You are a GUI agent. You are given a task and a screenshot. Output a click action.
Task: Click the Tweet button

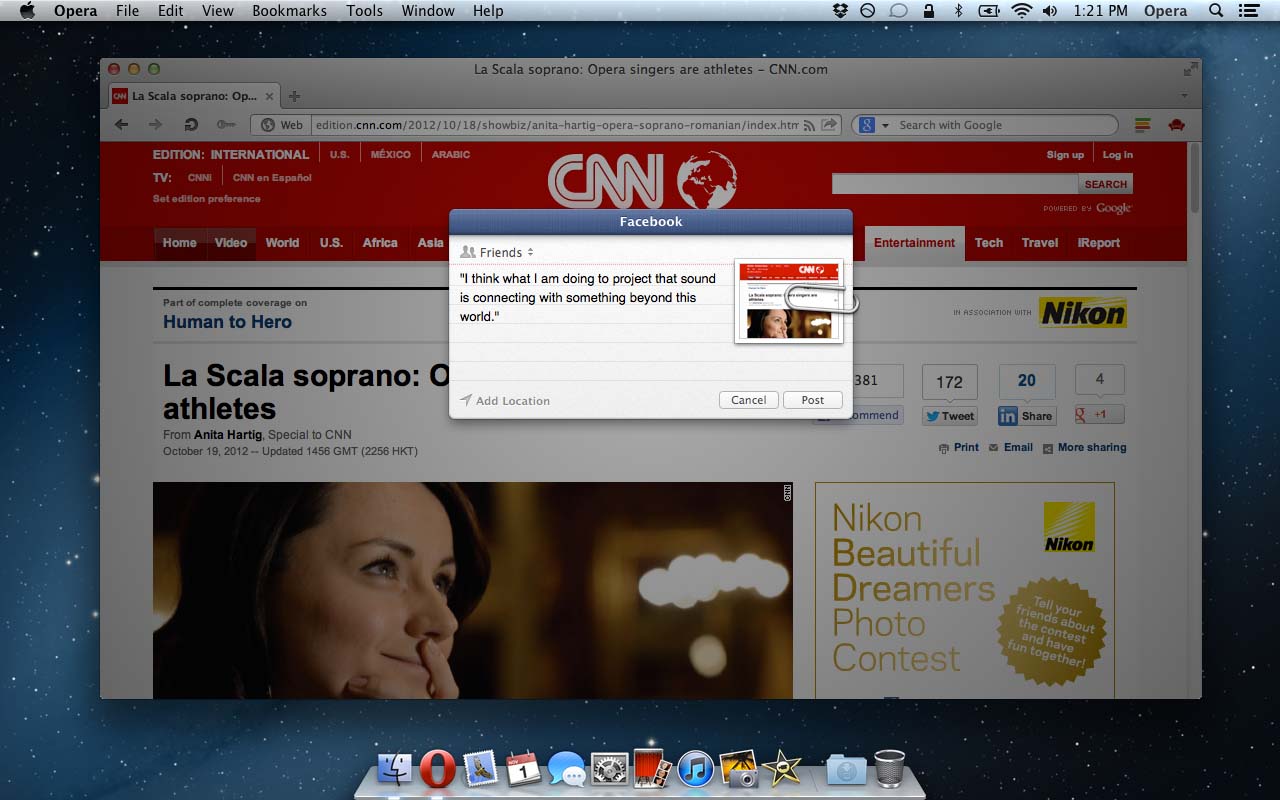(949, 416)
